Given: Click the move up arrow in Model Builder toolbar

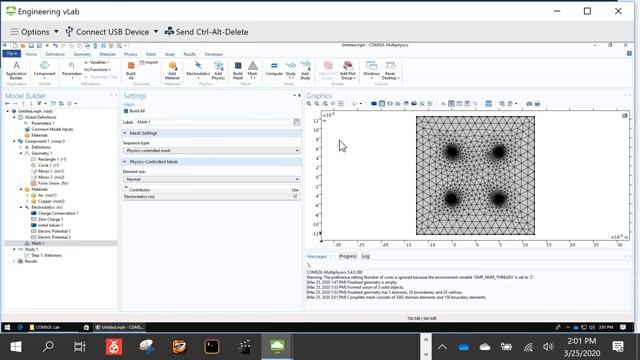Looking at the screenshot, I should 23,104.
